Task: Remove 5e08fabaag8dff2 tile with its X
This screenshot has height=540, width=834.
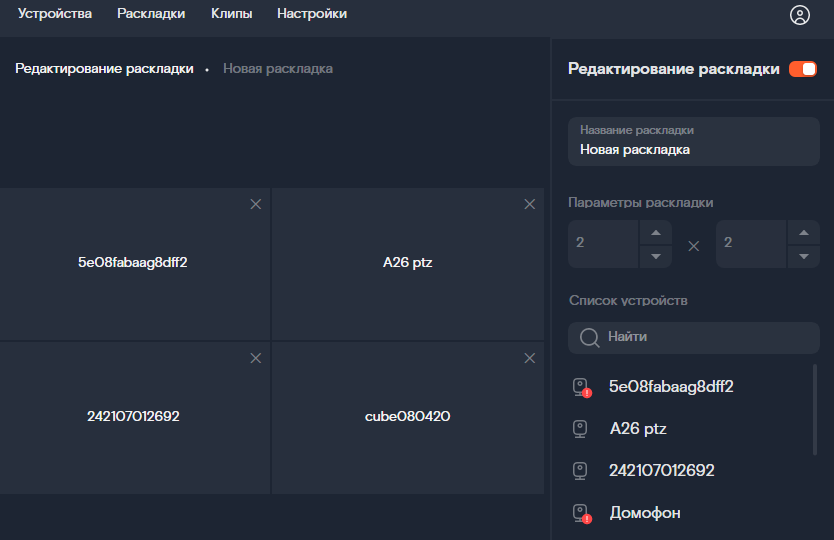Action: point(256,204)
